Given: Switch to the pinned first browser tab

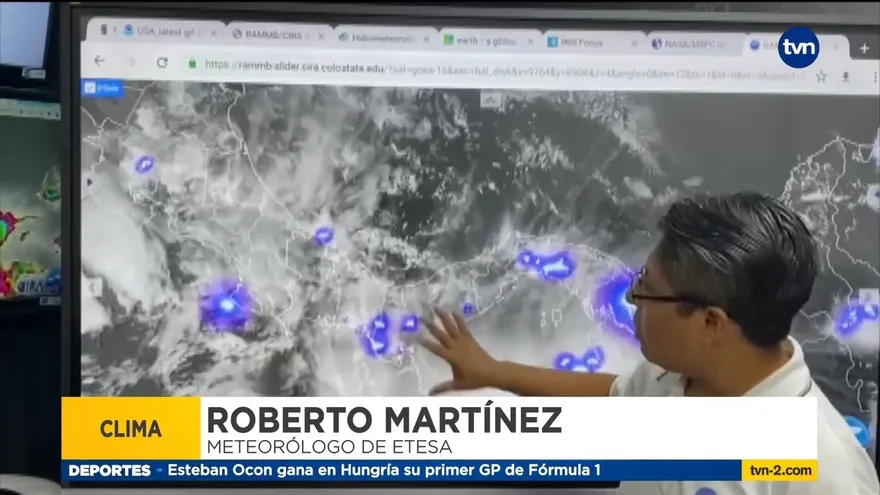Looking at the screenshot, I should pos(104,30).
